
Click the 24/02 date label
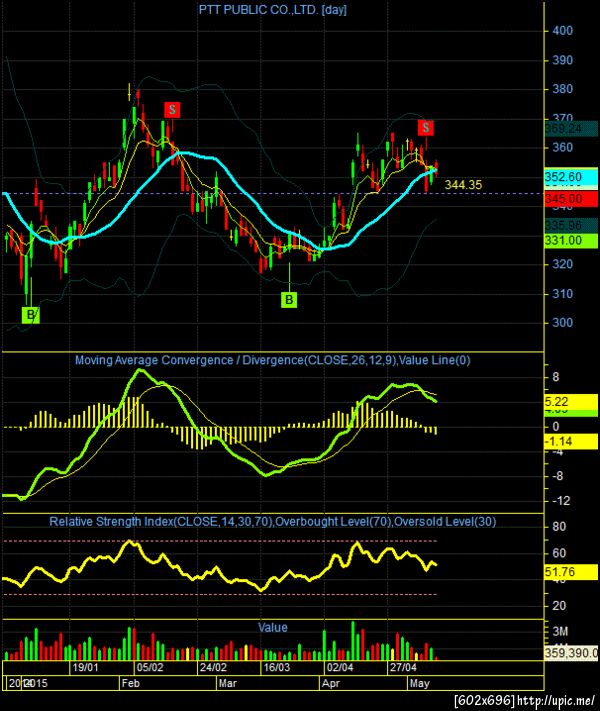pyautogui.click(x=213, y=667)
